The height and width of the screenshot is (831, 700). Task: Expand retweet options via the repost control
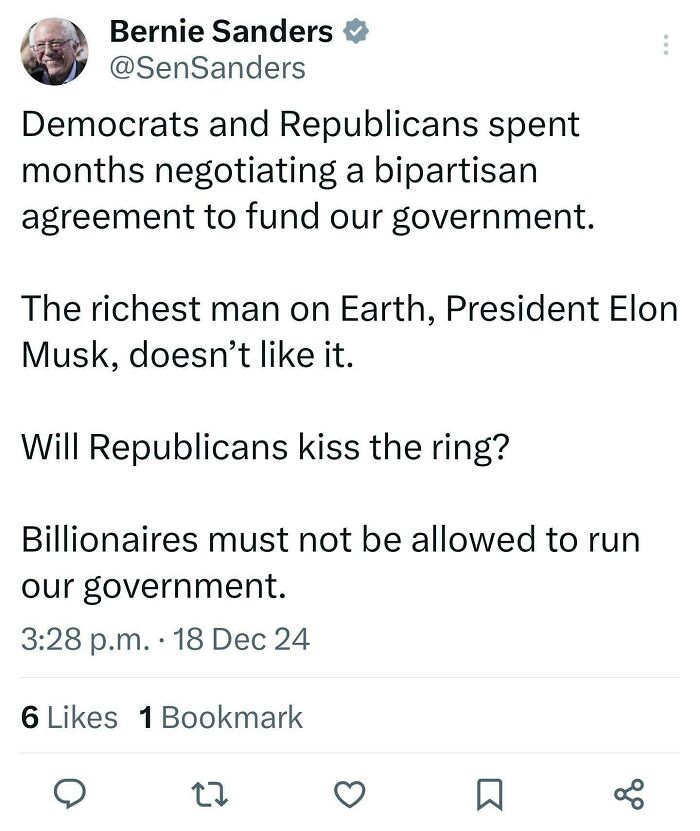pyautogui.click(x=208, y=793)
